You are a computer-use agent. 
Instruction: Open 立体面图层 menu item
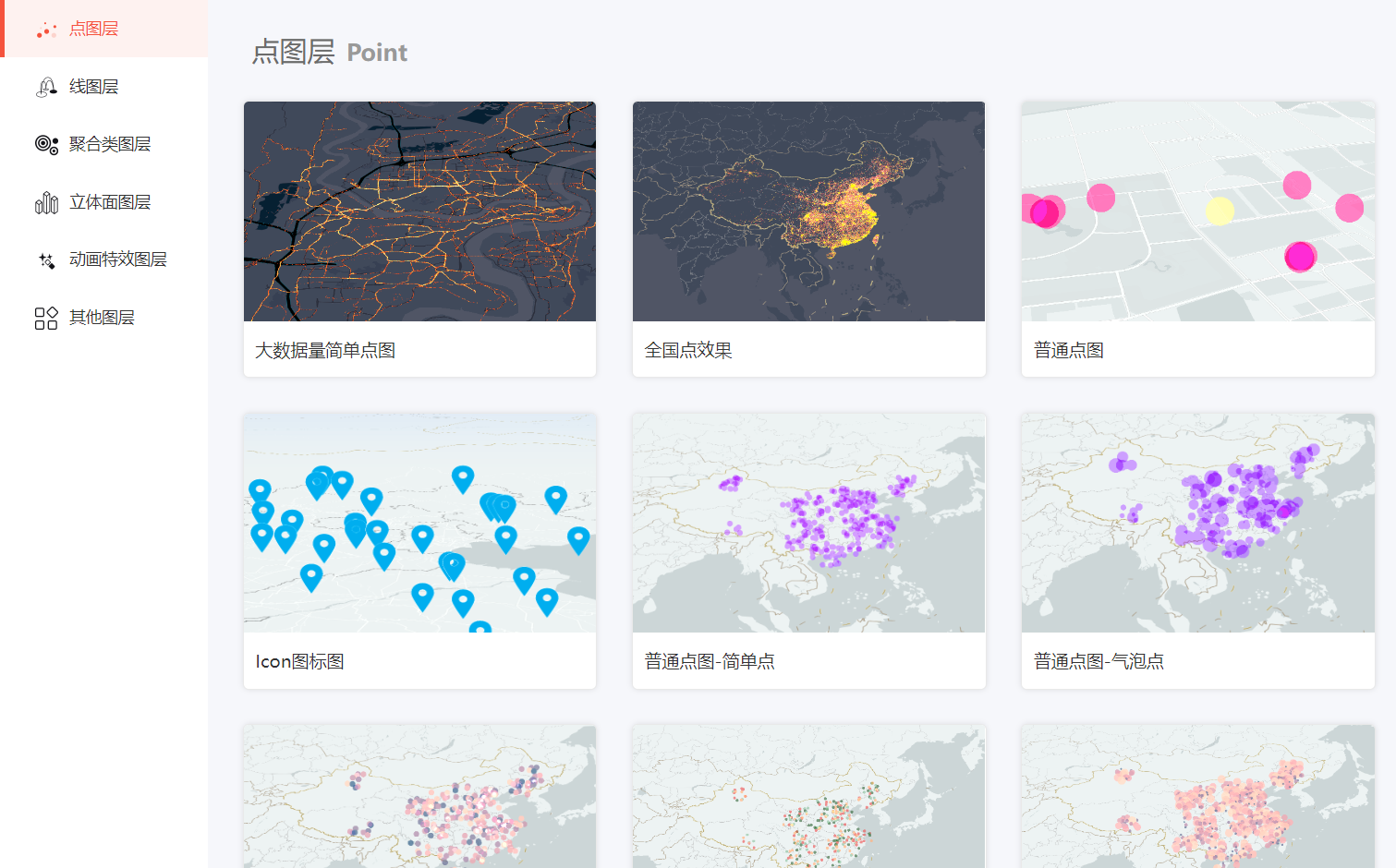pos(104,202)
